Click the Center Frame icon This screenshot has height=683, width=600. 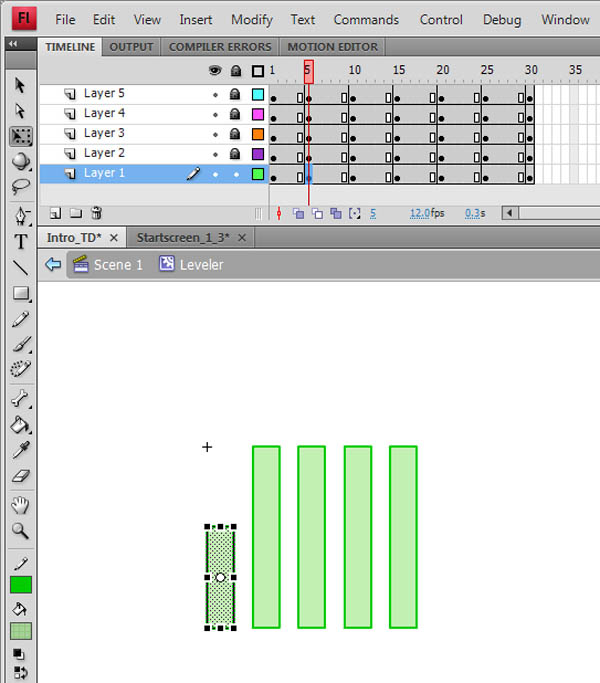point(279,213)
